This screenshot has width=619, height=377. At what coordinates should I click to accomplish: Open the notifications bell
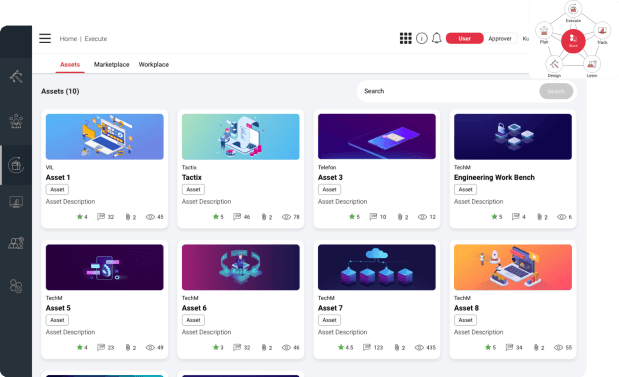[x=437, y=38]
